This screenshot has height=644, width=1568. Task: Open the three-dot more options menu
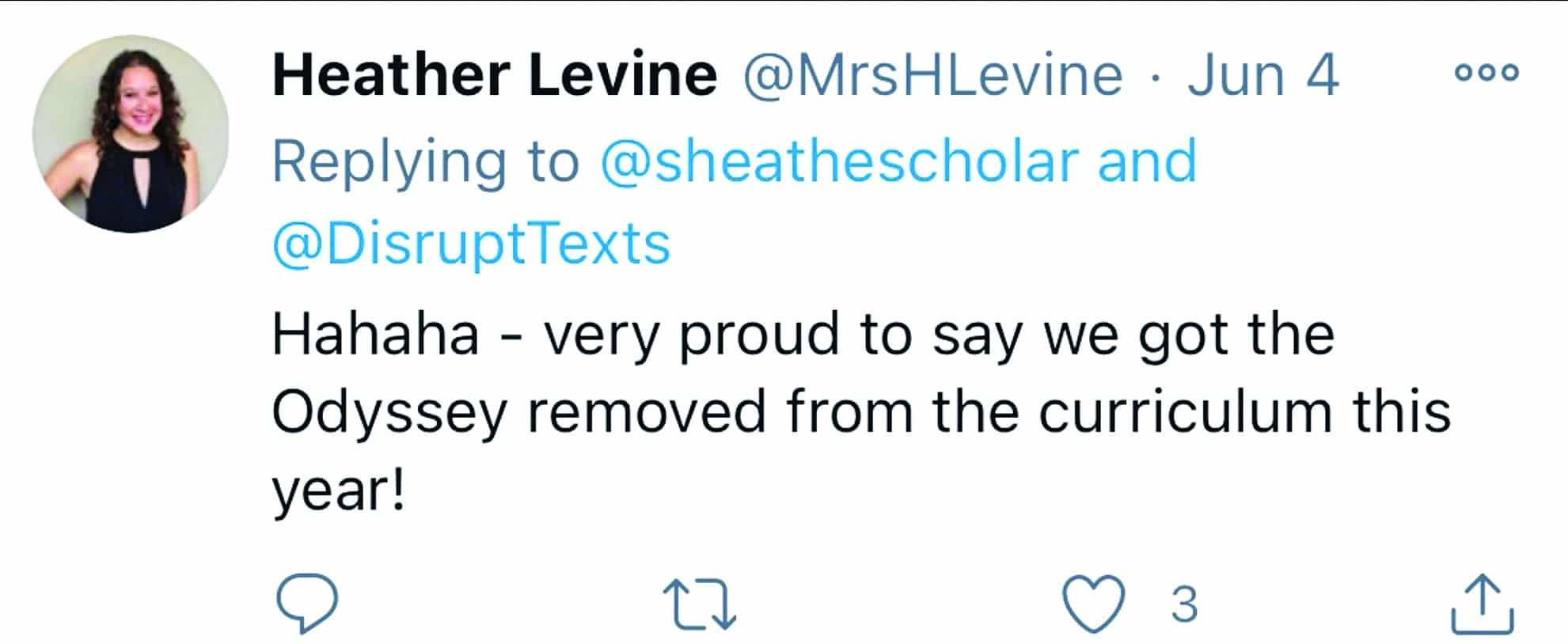click(1486, 72)
